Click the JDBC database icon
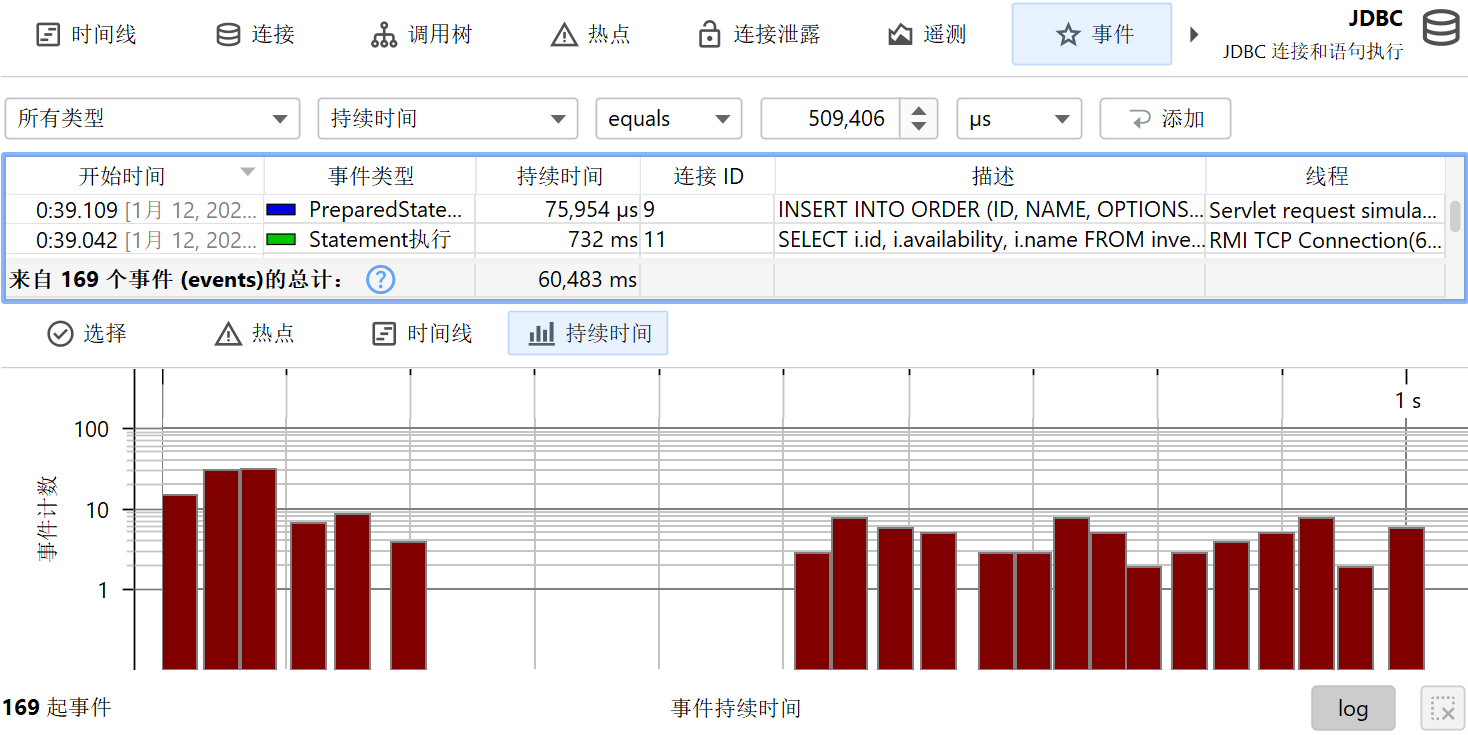Image resolution: width=1468 pixels, height=735 pixels. (1441, 28)
